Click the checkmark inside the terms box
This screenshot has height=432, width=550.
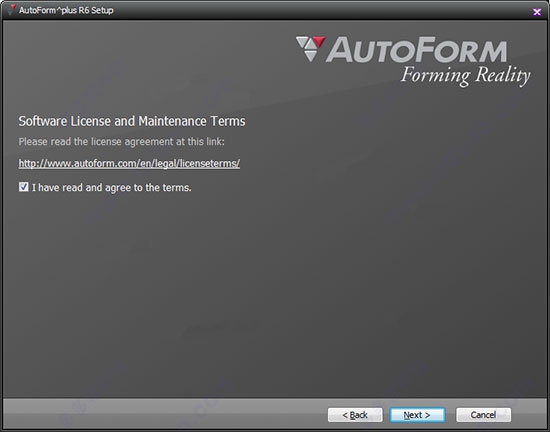[x=24, y=187]
